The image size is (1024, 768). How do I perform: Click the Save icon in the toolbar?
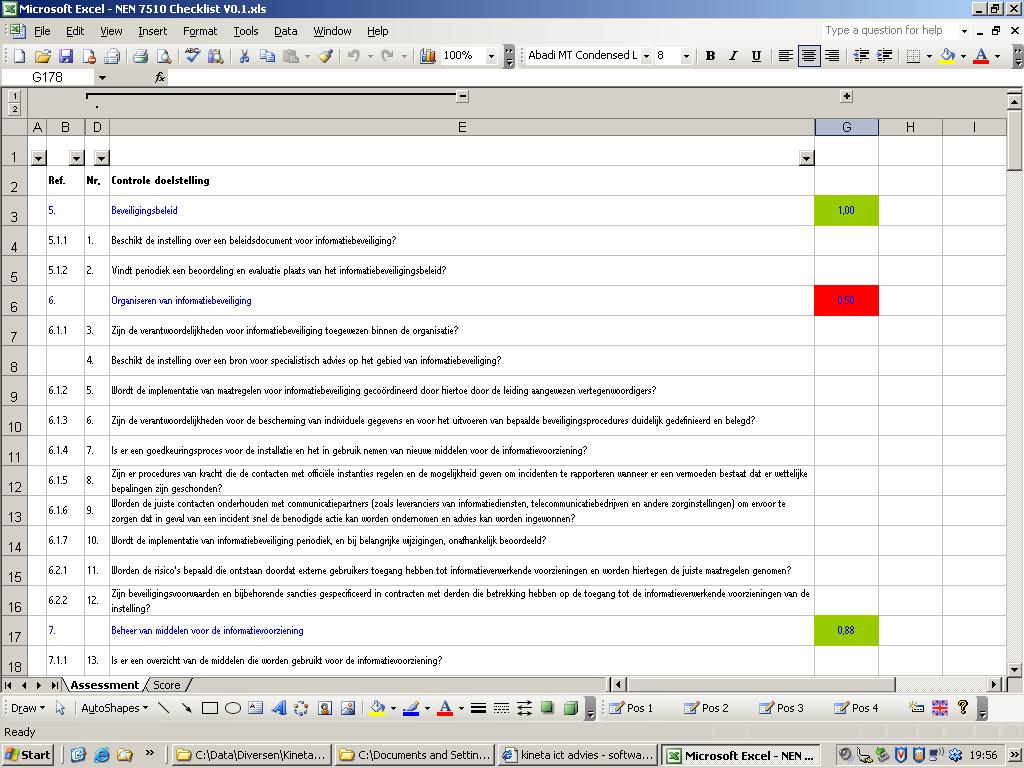tap(66, 56)
